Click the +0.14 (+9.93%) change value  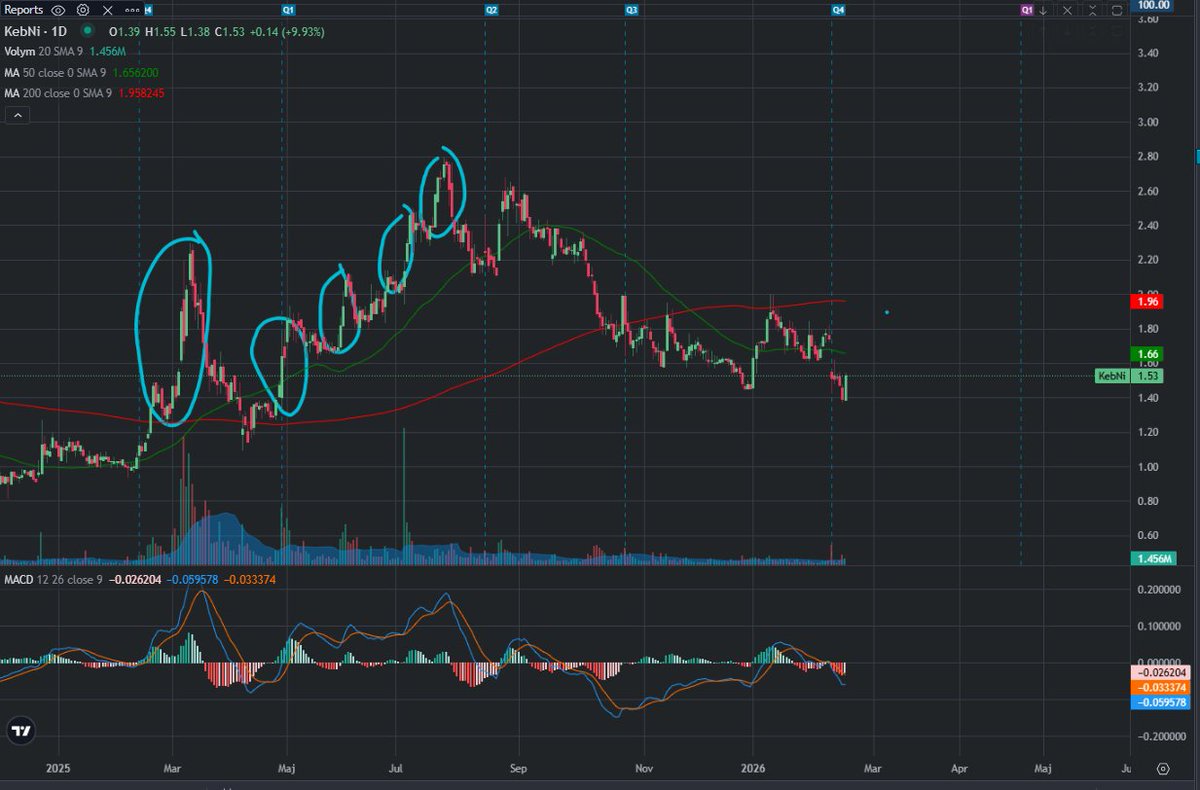pyautogui.click(x=287, y=32)
